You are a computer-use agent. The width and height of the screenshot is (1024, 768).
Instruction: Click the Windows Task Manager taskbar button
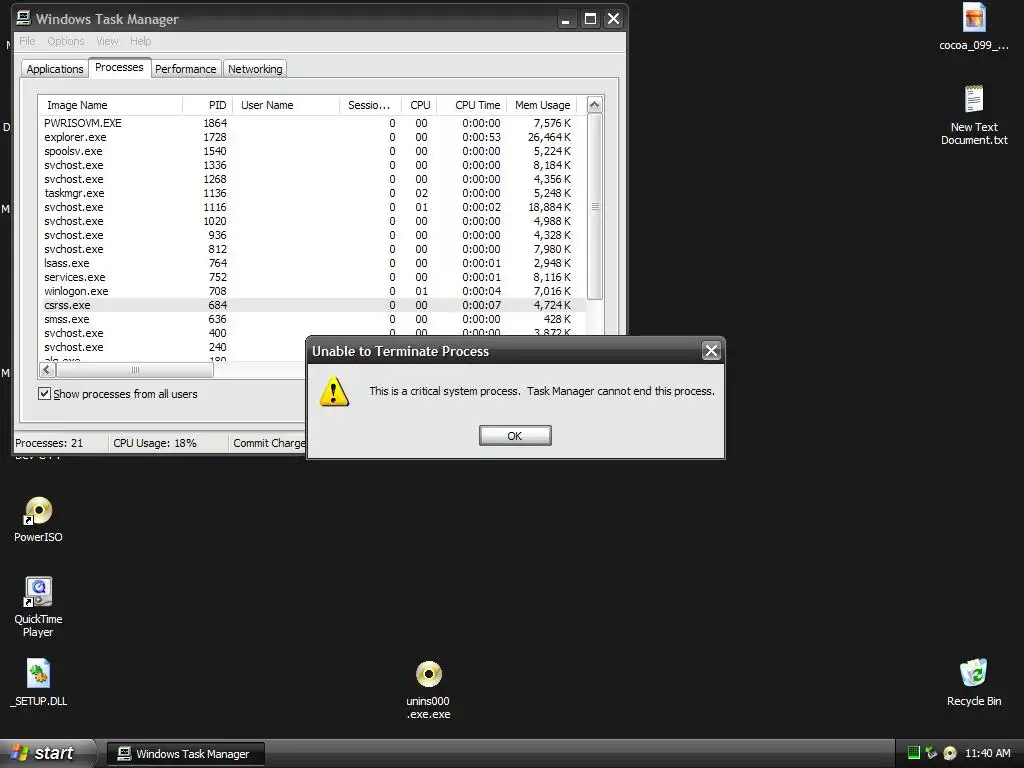[185, 754]
